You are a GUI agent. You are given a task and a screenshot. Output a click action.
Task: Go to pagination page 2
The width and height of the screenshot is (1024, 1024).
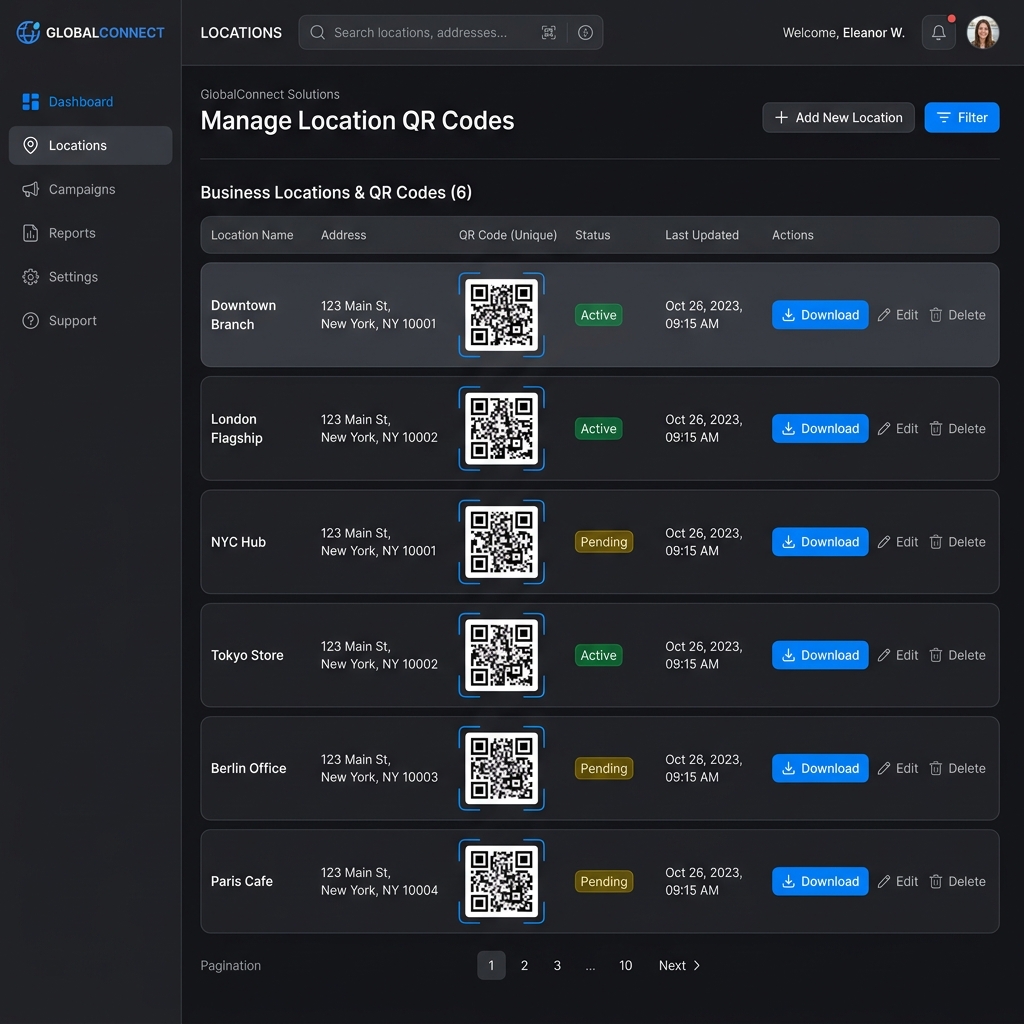pos(524,965)
